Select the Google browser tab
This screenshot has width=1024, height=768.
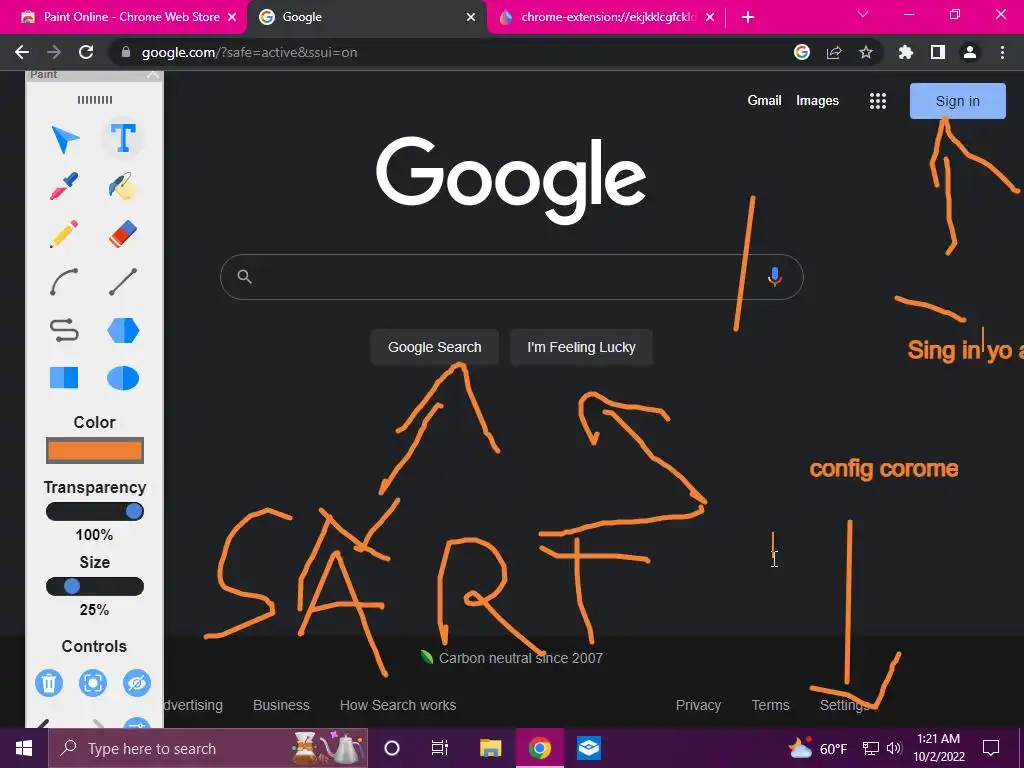366,17
